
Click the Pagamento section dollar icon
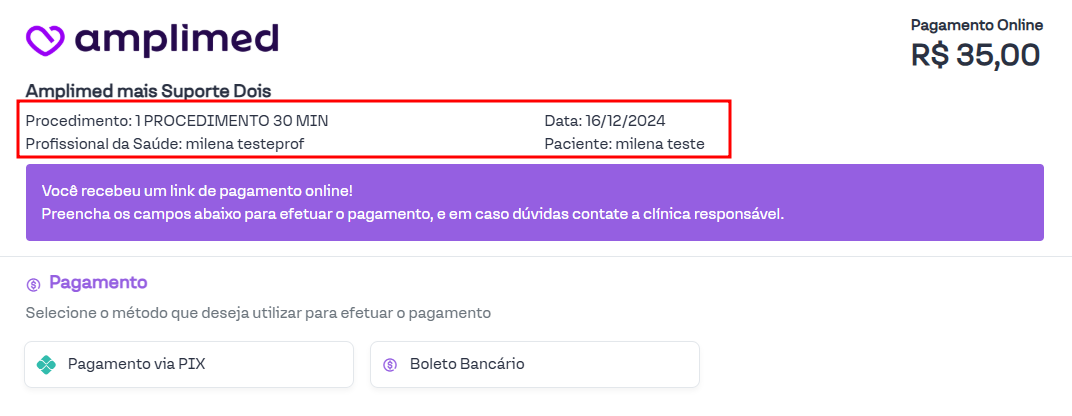[x=34, y=284]
